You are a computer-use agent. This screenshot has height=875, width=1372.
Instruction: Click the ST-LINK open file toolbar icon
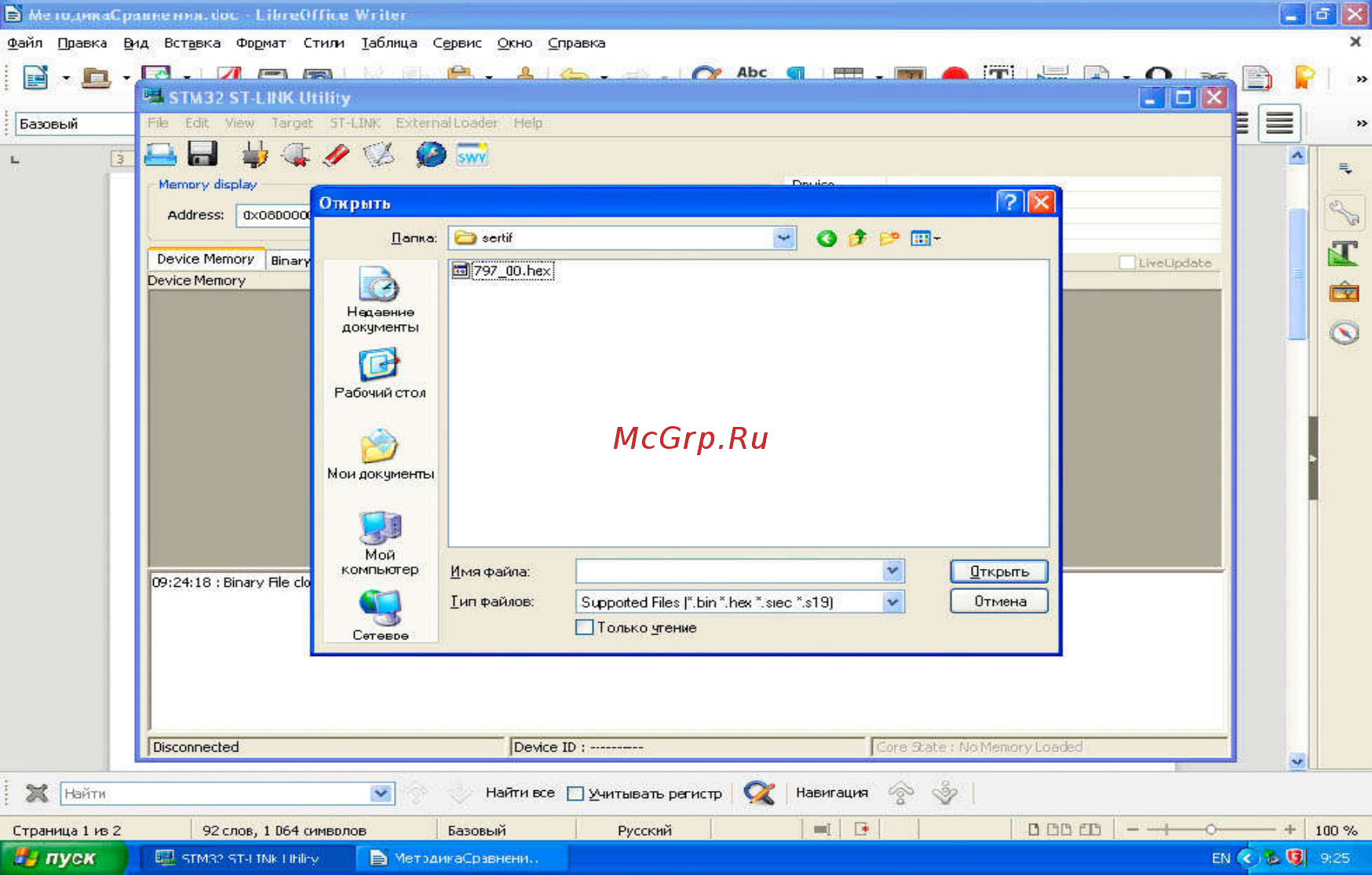(161, 155)
